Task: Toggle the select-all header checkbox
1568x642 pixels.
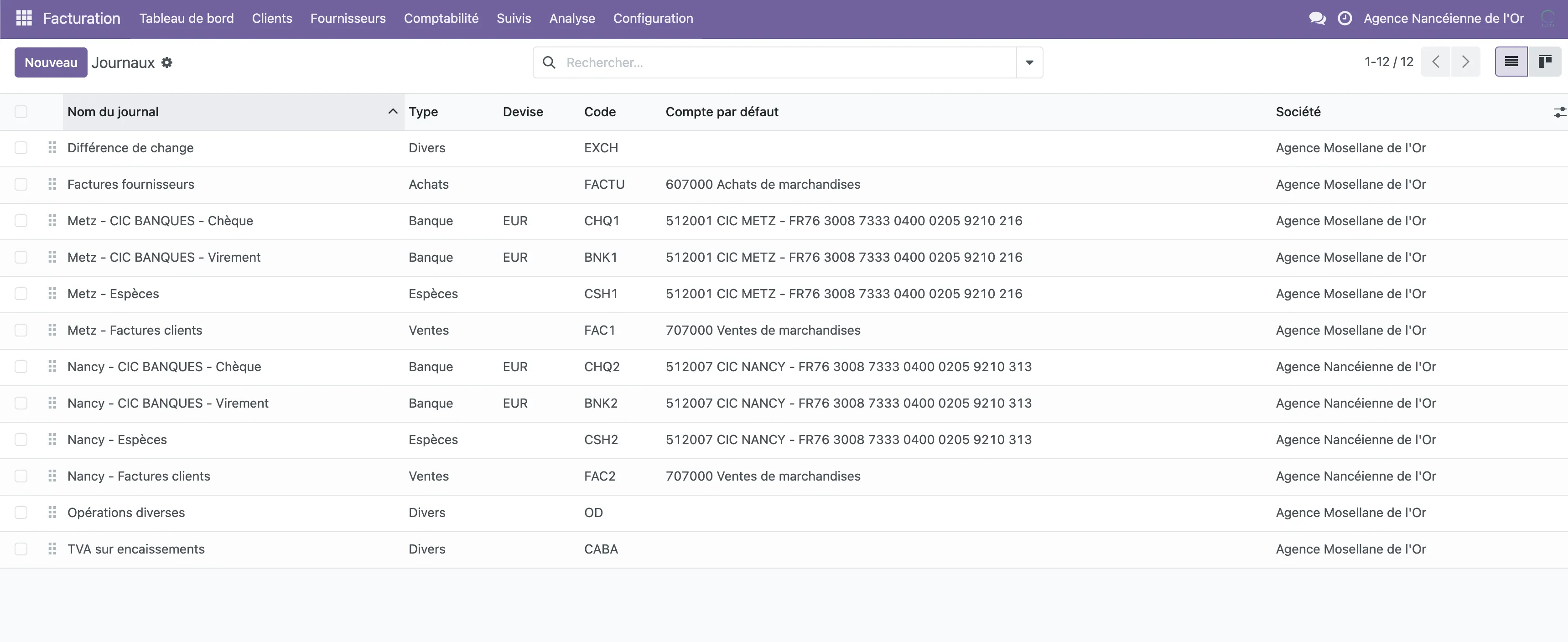Action: pos(21,112)
